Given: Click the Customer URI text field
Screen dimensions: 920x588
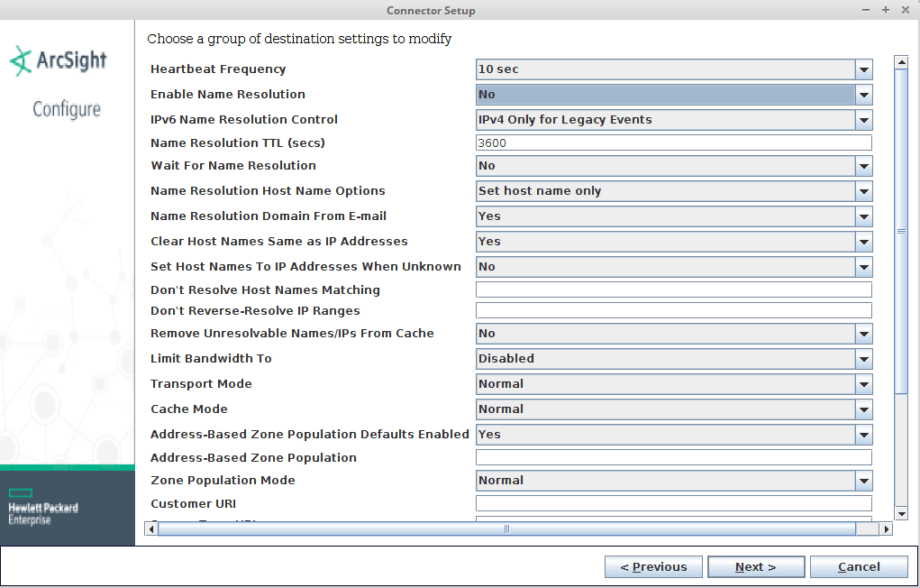Looking at the screenshot, I should click(x=673, y=503).
